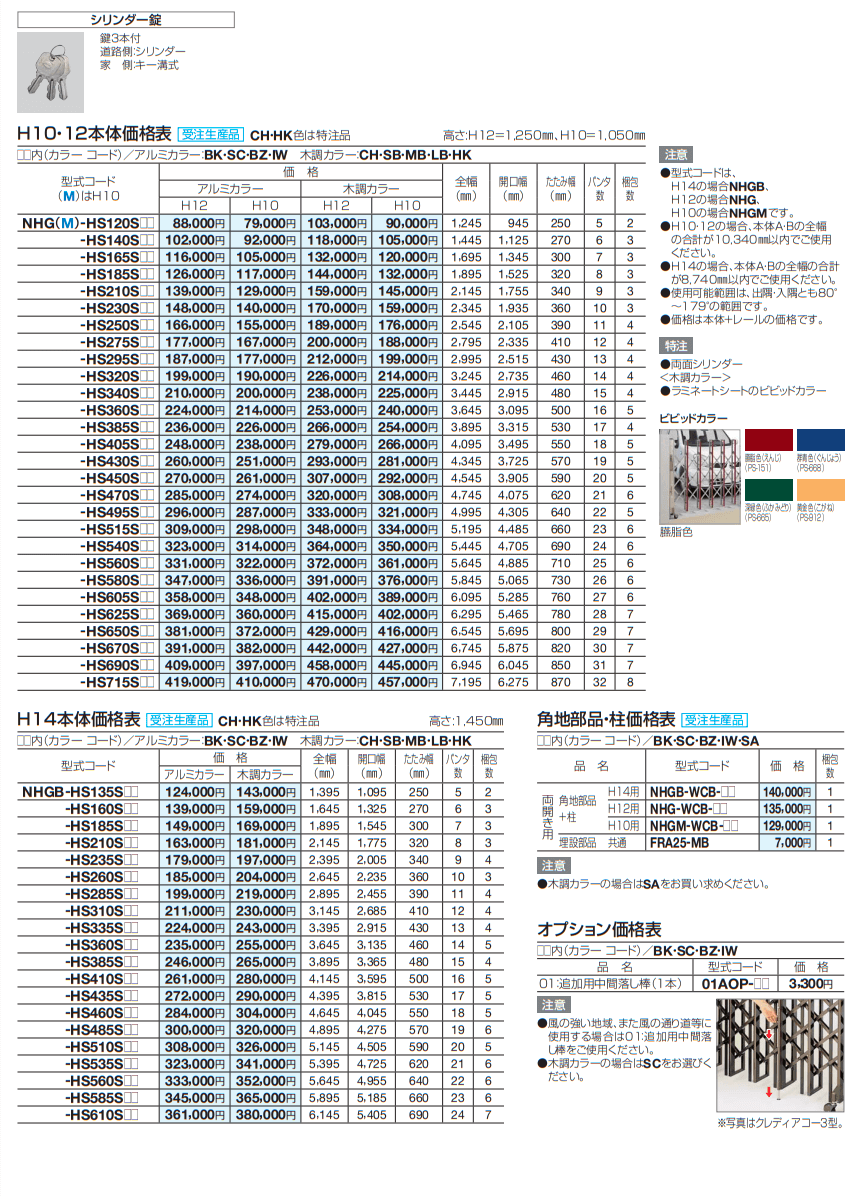
Task: Click the cylinder lock keys photo
Action: pyautogui.click(x=50, y=72)
